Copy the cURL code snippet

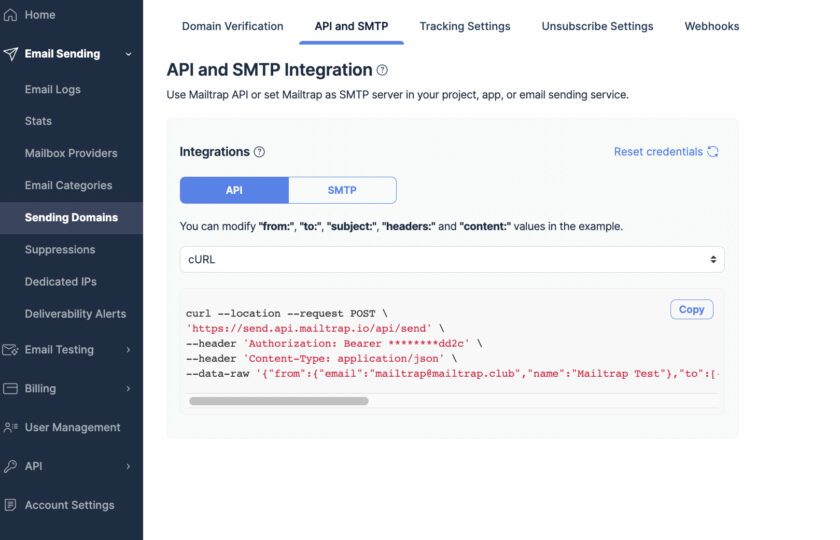(692, 310)
